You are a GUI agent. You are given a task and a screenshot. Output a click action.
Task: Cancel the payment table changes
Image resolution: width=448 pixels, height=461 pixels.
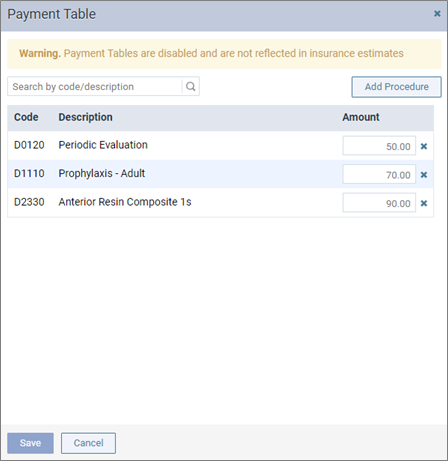coord(88,443)
